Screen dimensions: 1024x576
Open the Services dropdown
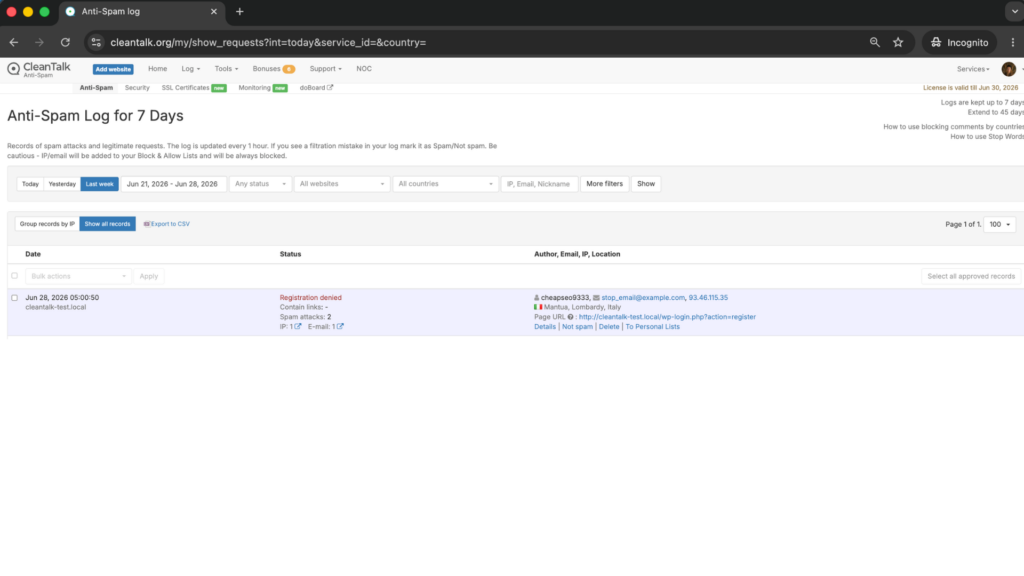[x=972, y=69]
